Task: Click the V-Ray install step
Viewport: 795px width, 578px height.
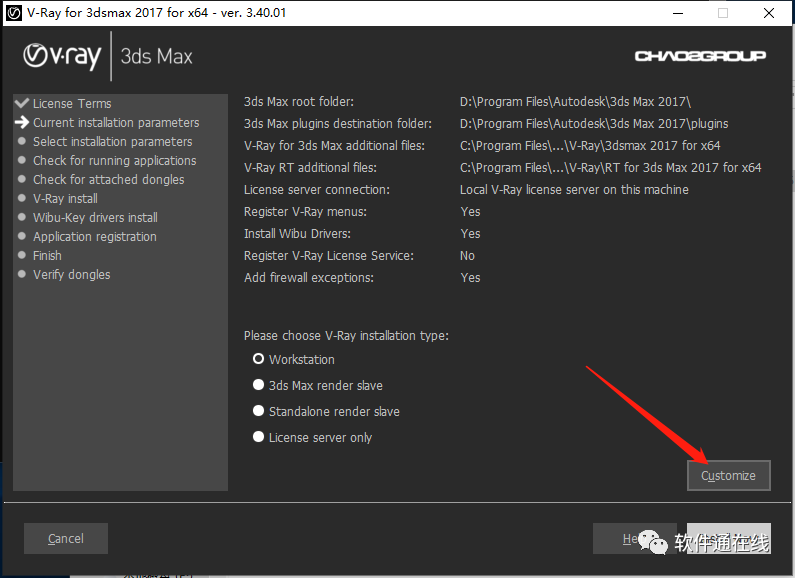Action: pos(65,199)
